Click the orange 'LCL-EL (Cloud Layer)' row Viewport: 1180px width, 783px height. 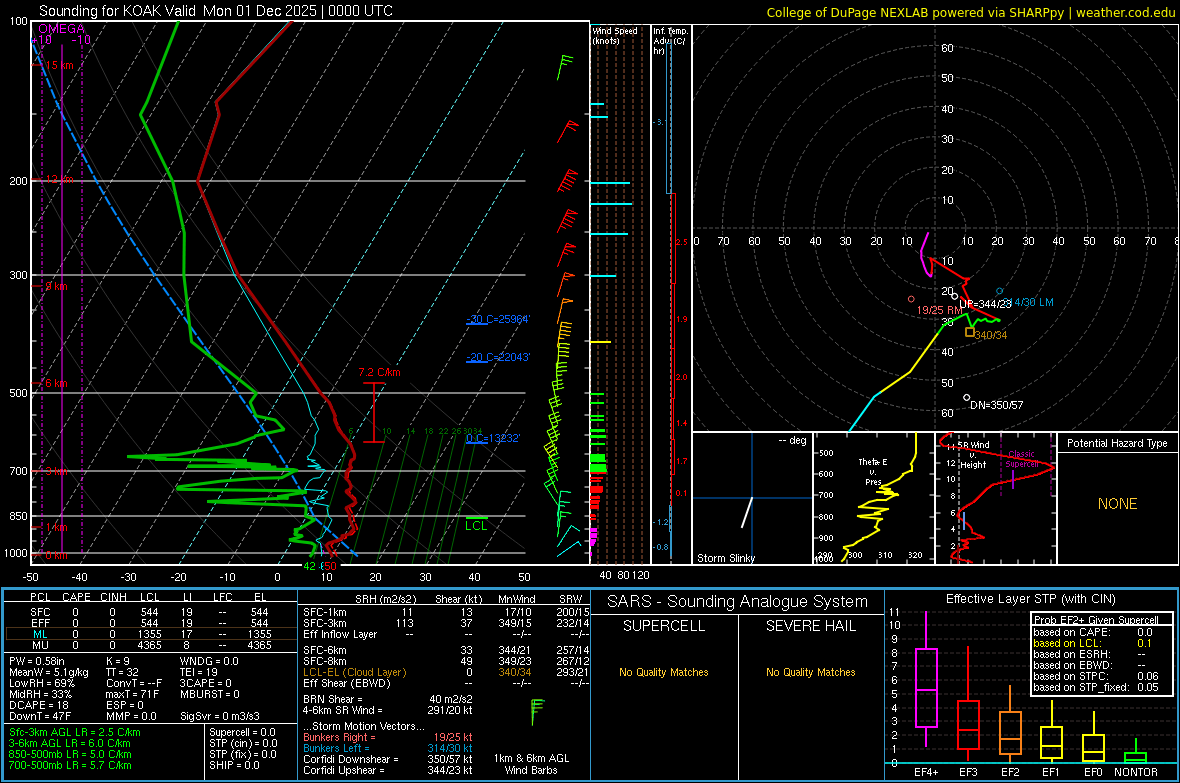pyautogui.click(x=446, y=672)
